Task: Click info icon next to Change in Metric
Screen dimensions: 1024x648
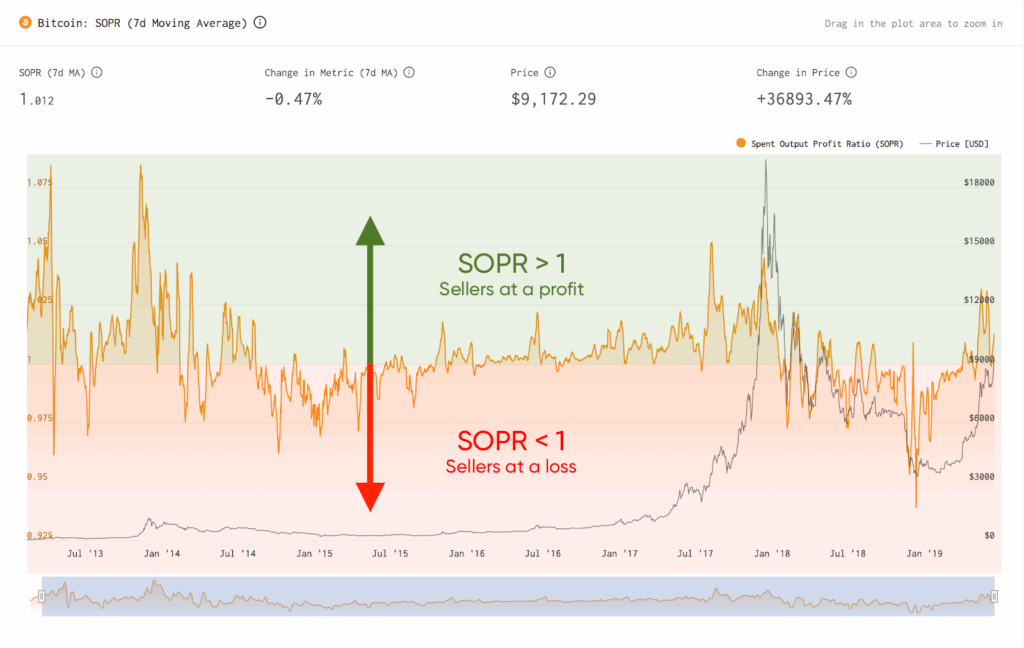Action: click(x=409, y=73)
